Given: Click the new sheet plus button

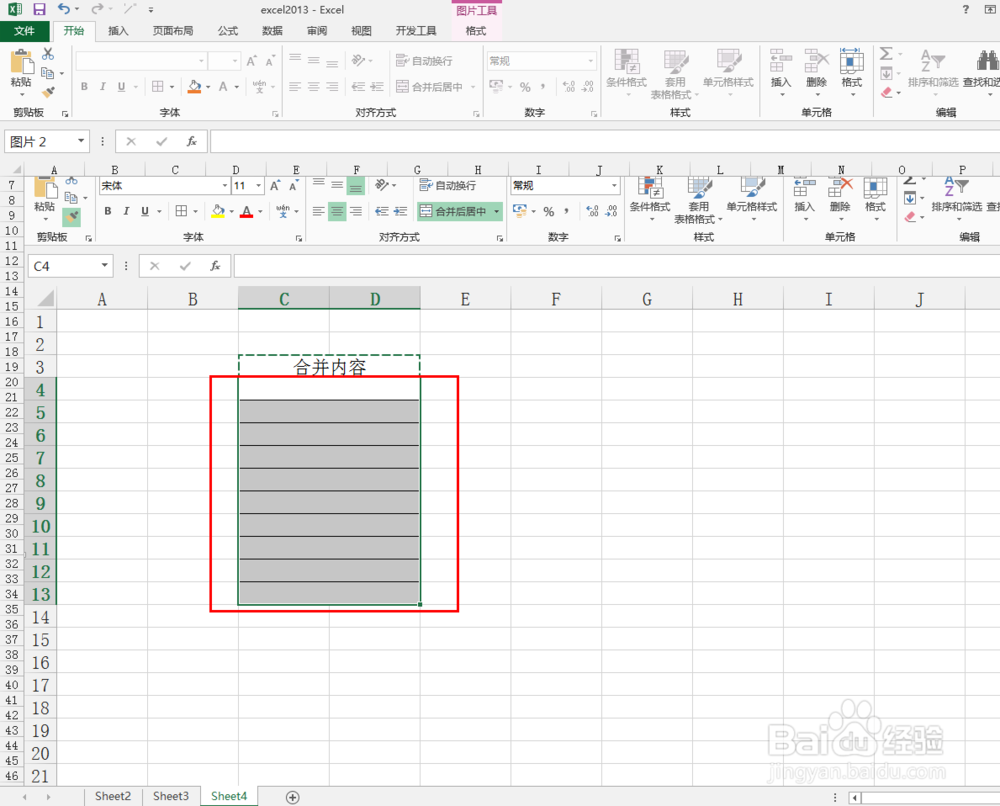Looking at the screenshot, I should (x=291, y=796).
